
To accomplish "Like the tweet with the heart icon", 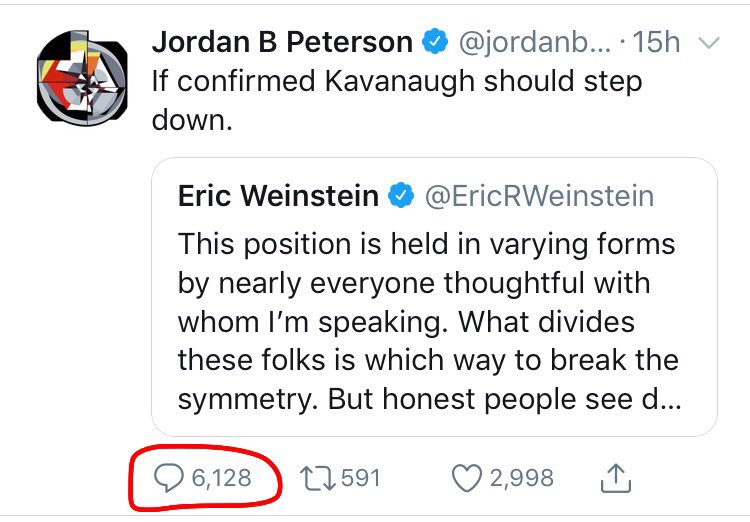I will [x=467, y=478].
